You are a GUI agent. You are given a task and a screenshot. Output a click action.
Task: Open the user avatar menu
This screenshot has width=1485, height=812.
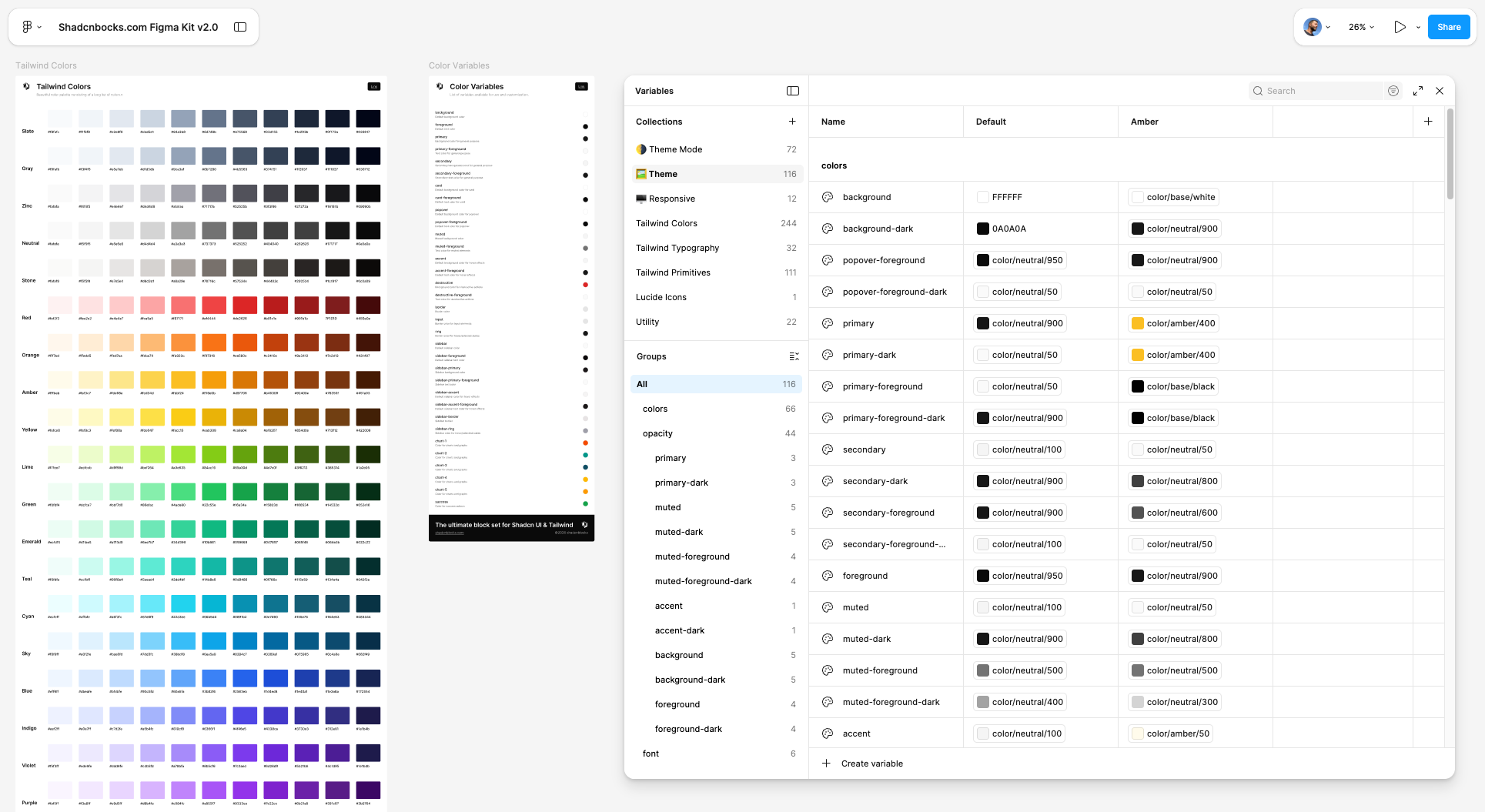click(1316, 27)
